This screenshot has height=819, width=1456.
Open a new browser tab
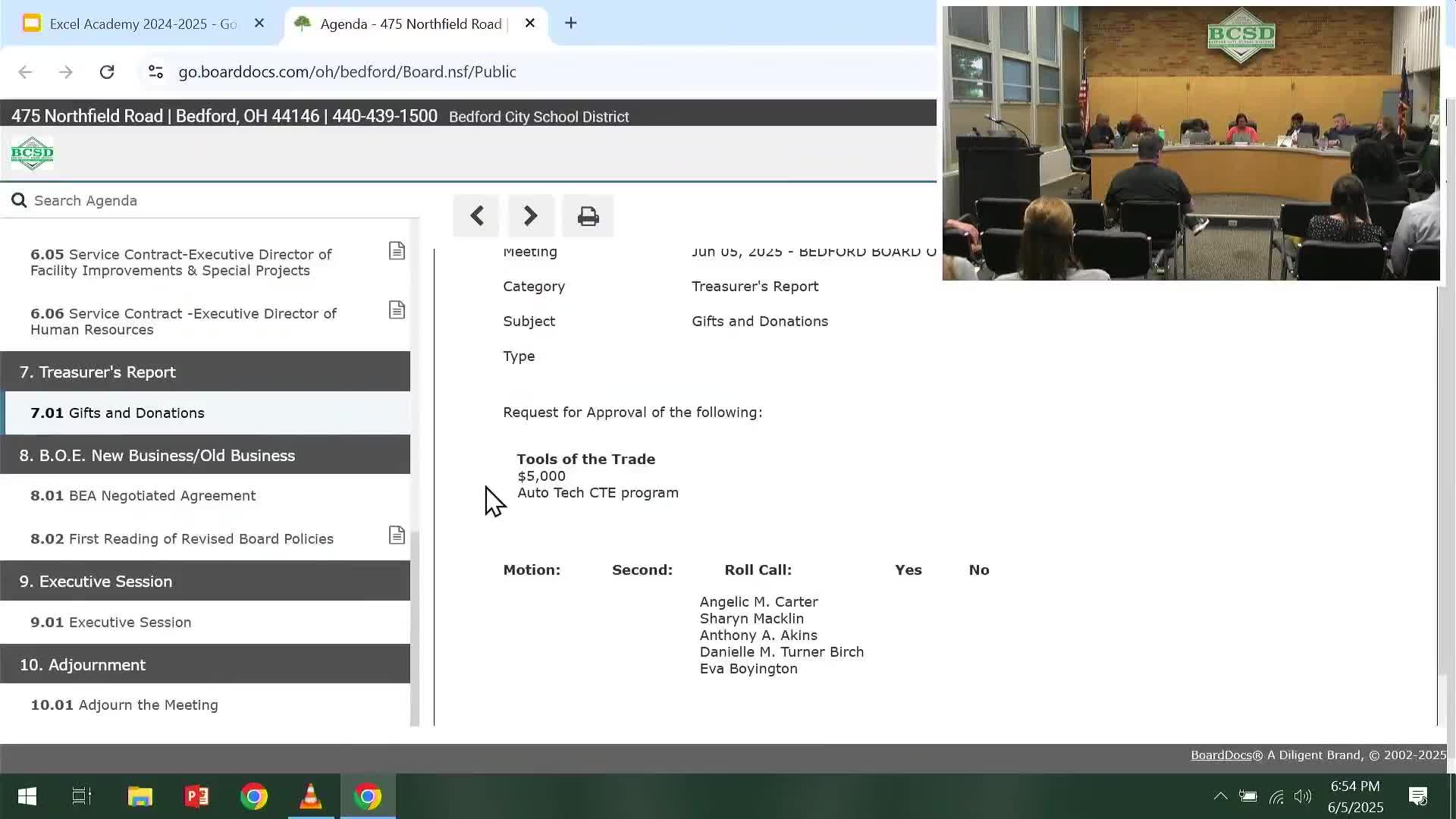point(571,24)
